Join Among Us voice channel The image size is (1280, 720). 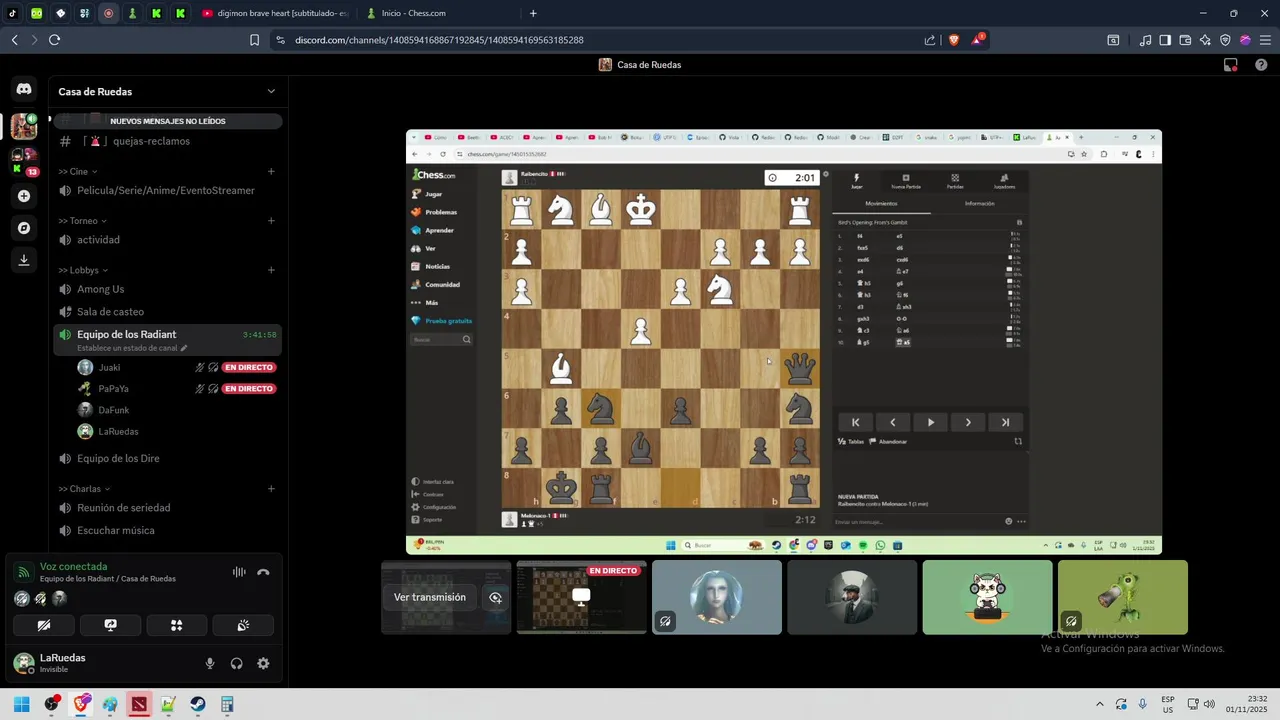point(167,289)
